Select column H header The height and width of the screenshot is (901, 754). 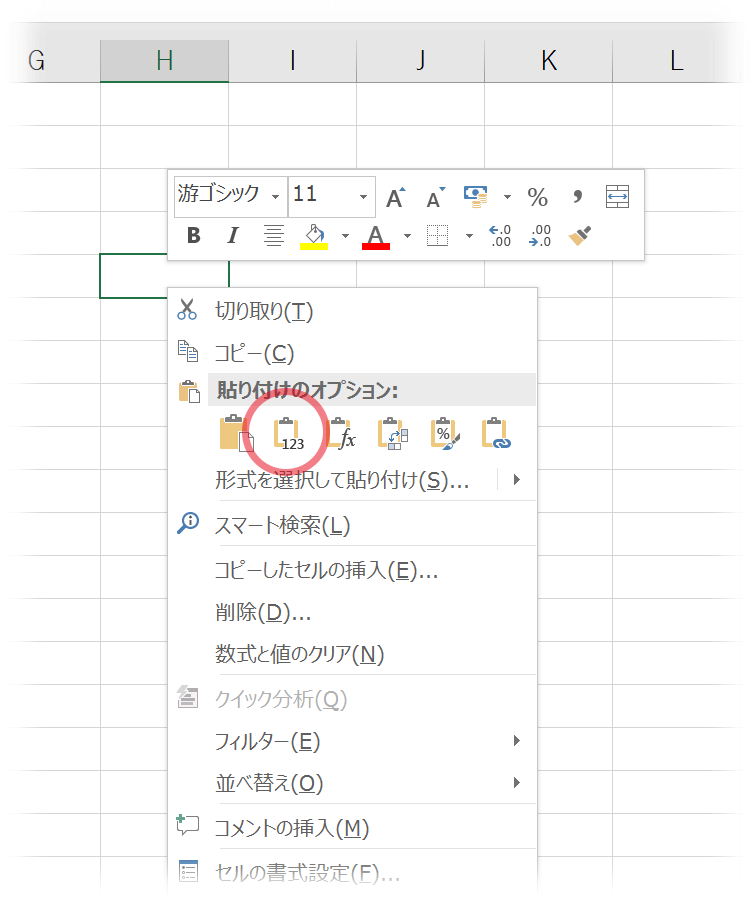click(164, 60)
